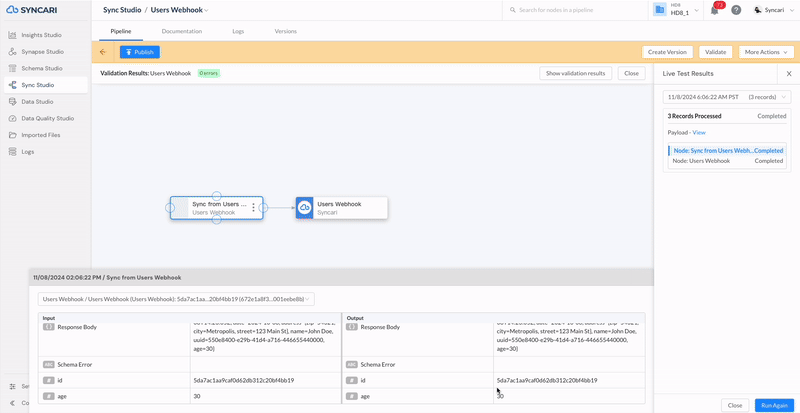Viewport: 800px width, 413px height.
Task: Open Logs in the left sidebar
Action: [x=28, y=152]
